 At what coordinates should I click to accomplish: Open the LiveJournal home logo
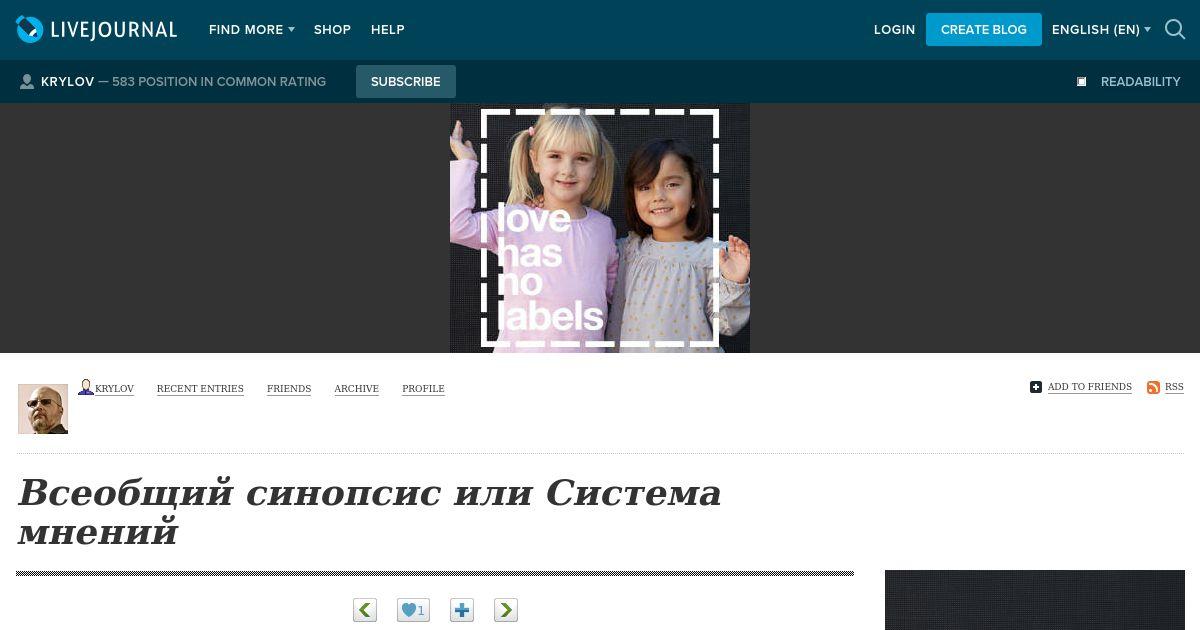pyautogui.click(x=96, y=30)
